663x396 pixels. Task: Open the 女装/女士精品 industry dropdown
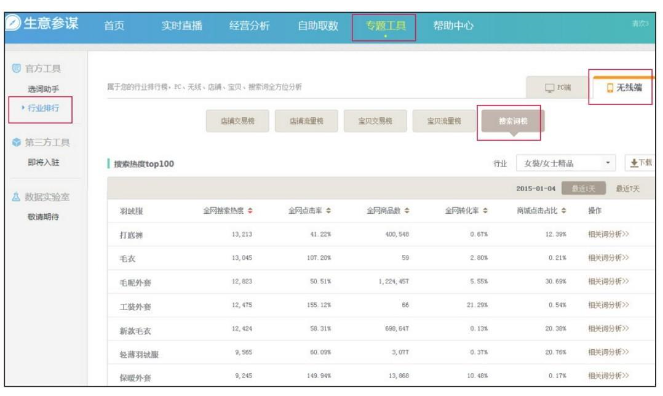[x=566, y=163]
